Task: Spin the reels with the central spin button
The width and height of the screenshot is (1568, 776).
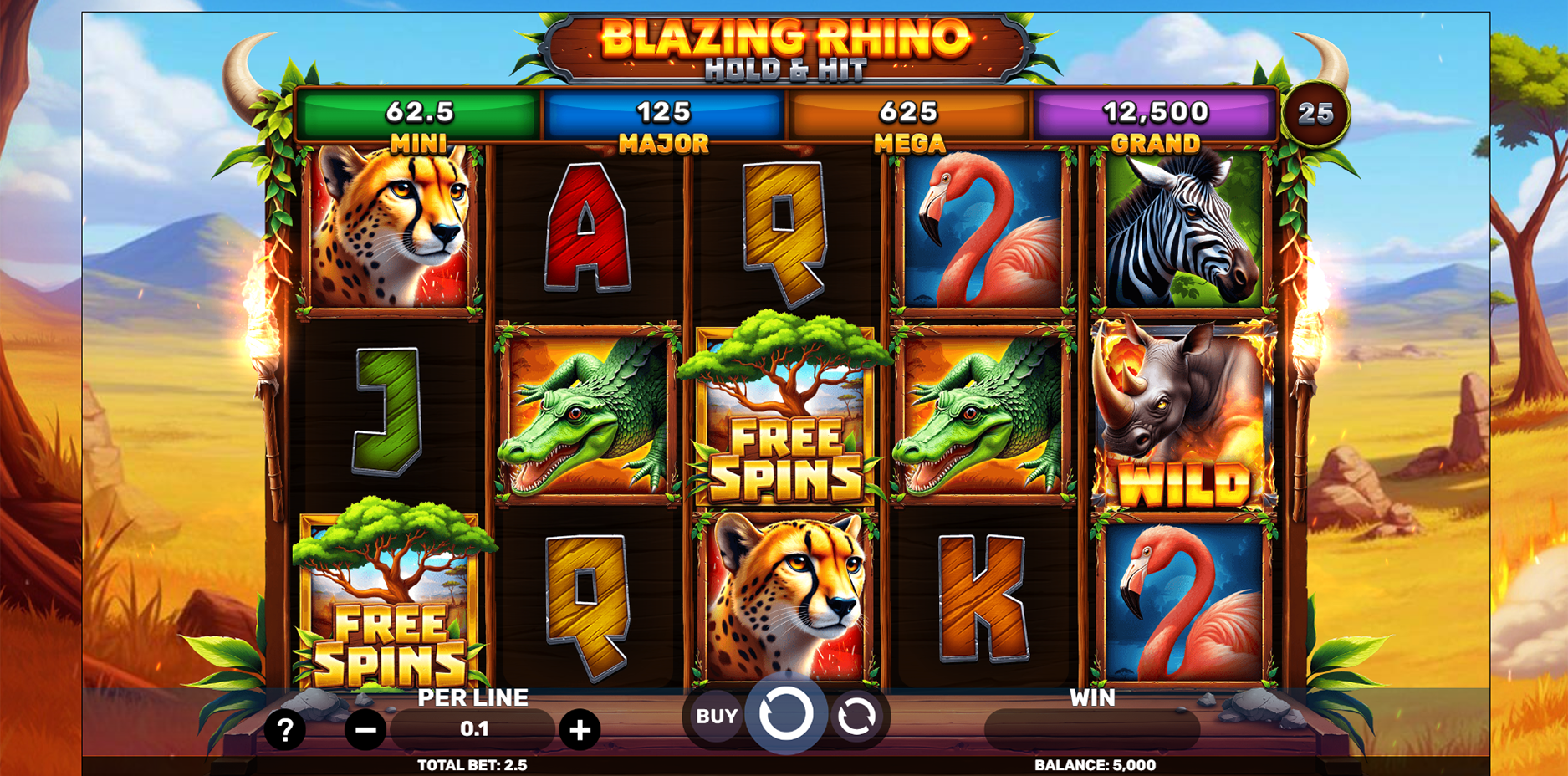Action: 785,713
